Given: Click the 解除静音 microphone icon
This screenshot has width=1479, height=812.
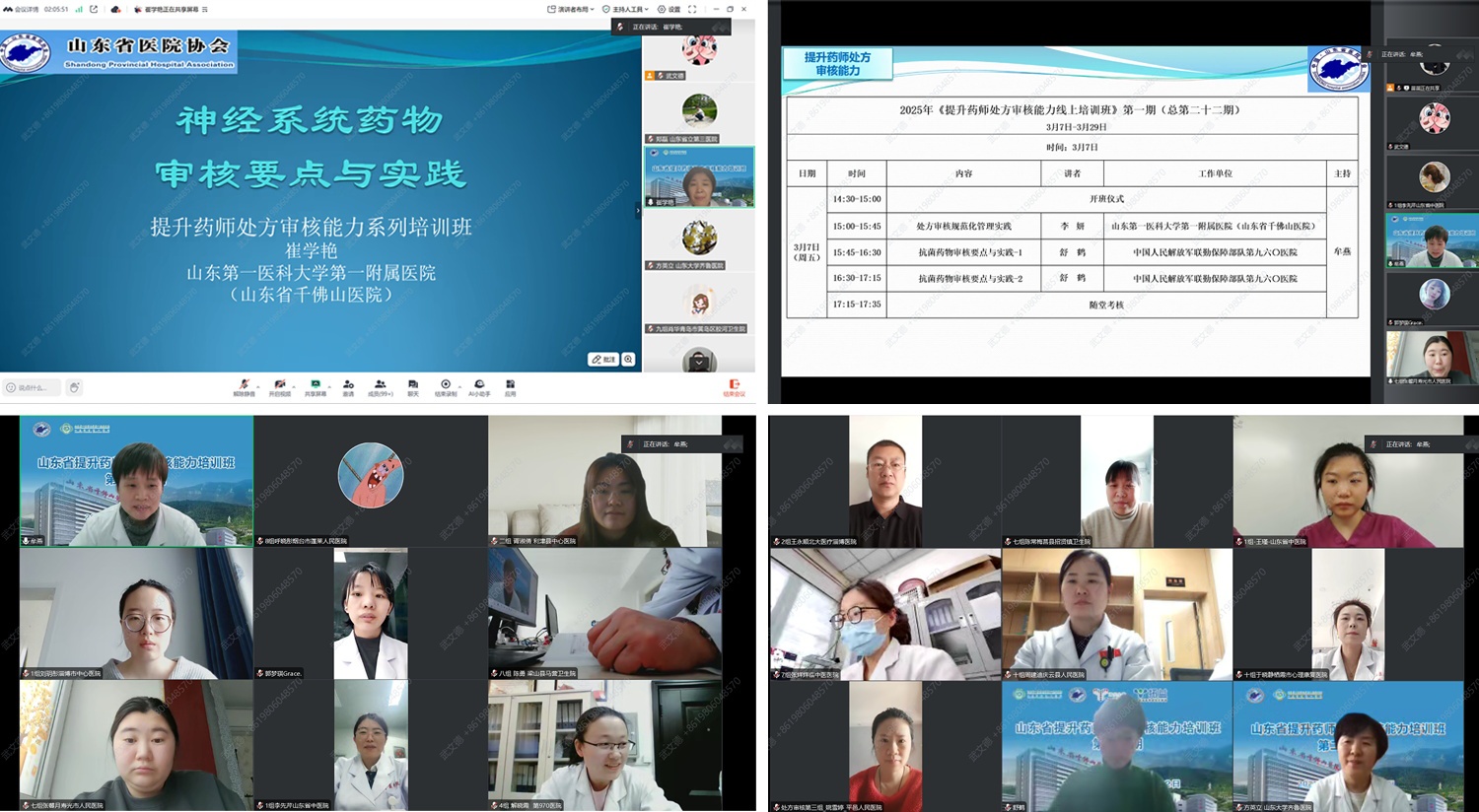Looking at the screenshot, I should [244, 385].
